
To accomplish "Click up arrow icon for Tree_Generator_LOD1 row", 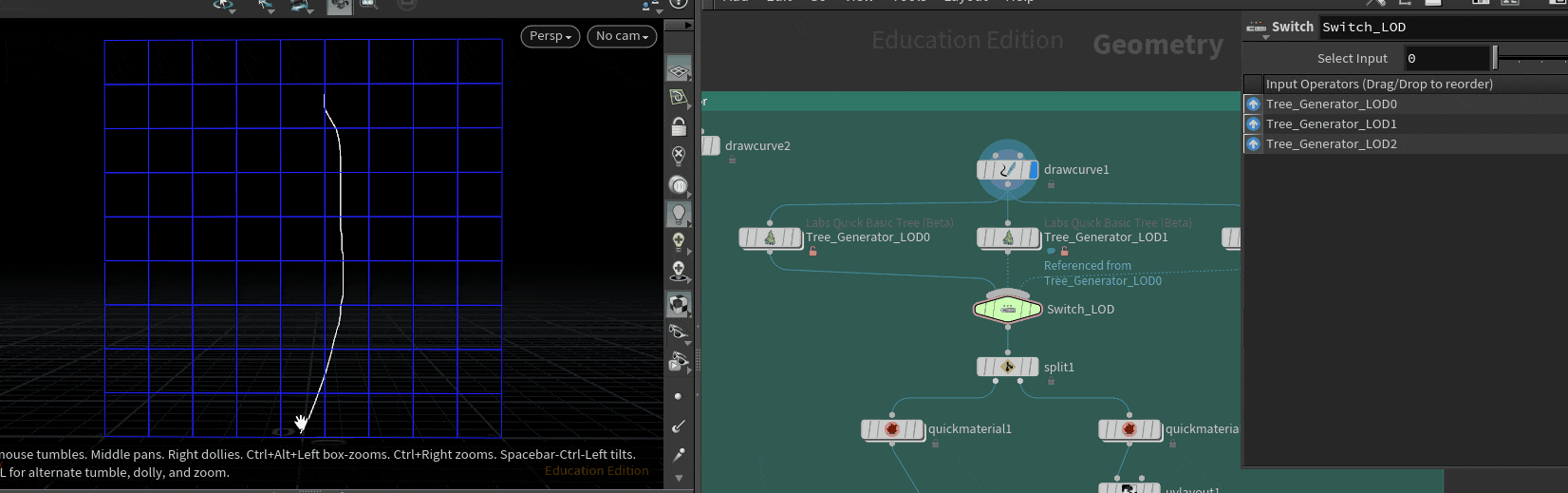I will click(1253, 124).
